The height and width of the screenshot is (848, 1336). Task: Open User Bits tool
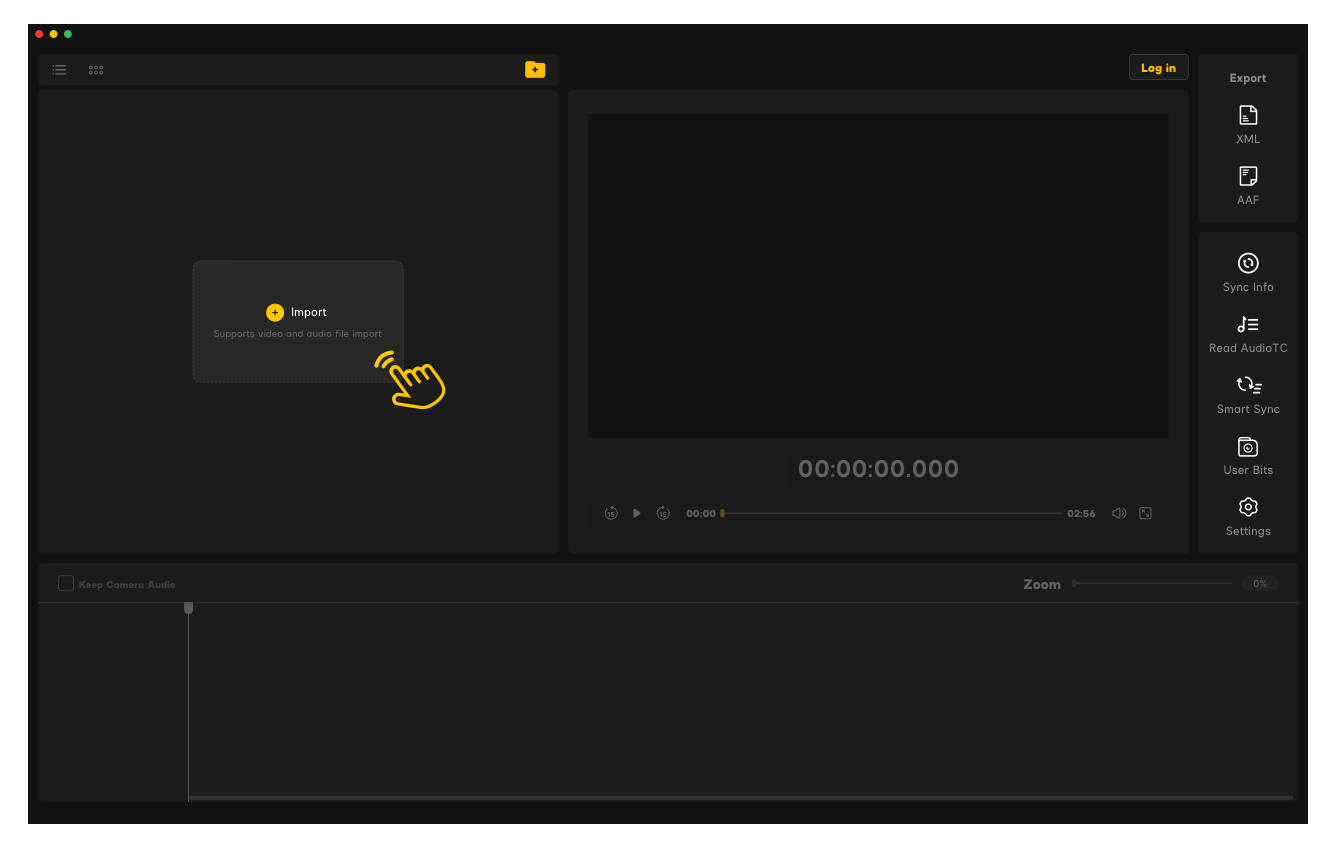coord(1248,456)
